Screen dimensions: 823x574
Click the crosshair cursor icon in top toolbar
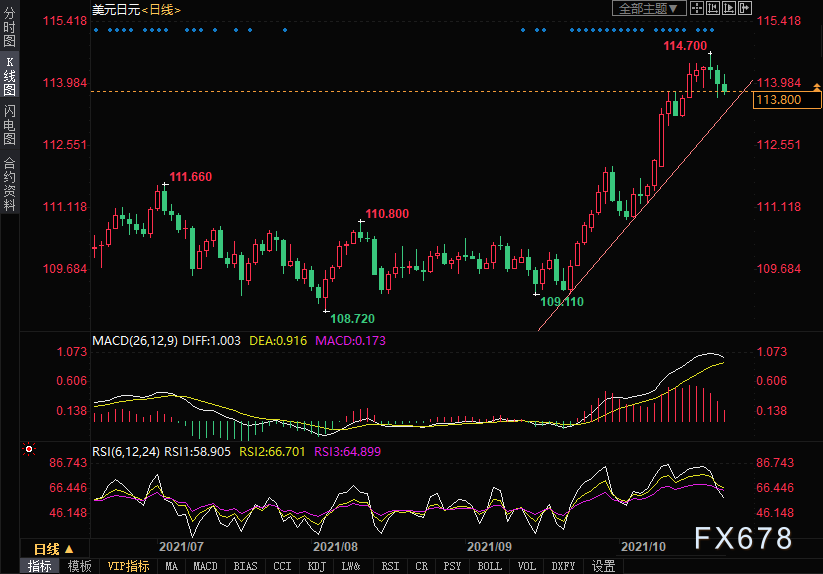(x=697, y=8)
